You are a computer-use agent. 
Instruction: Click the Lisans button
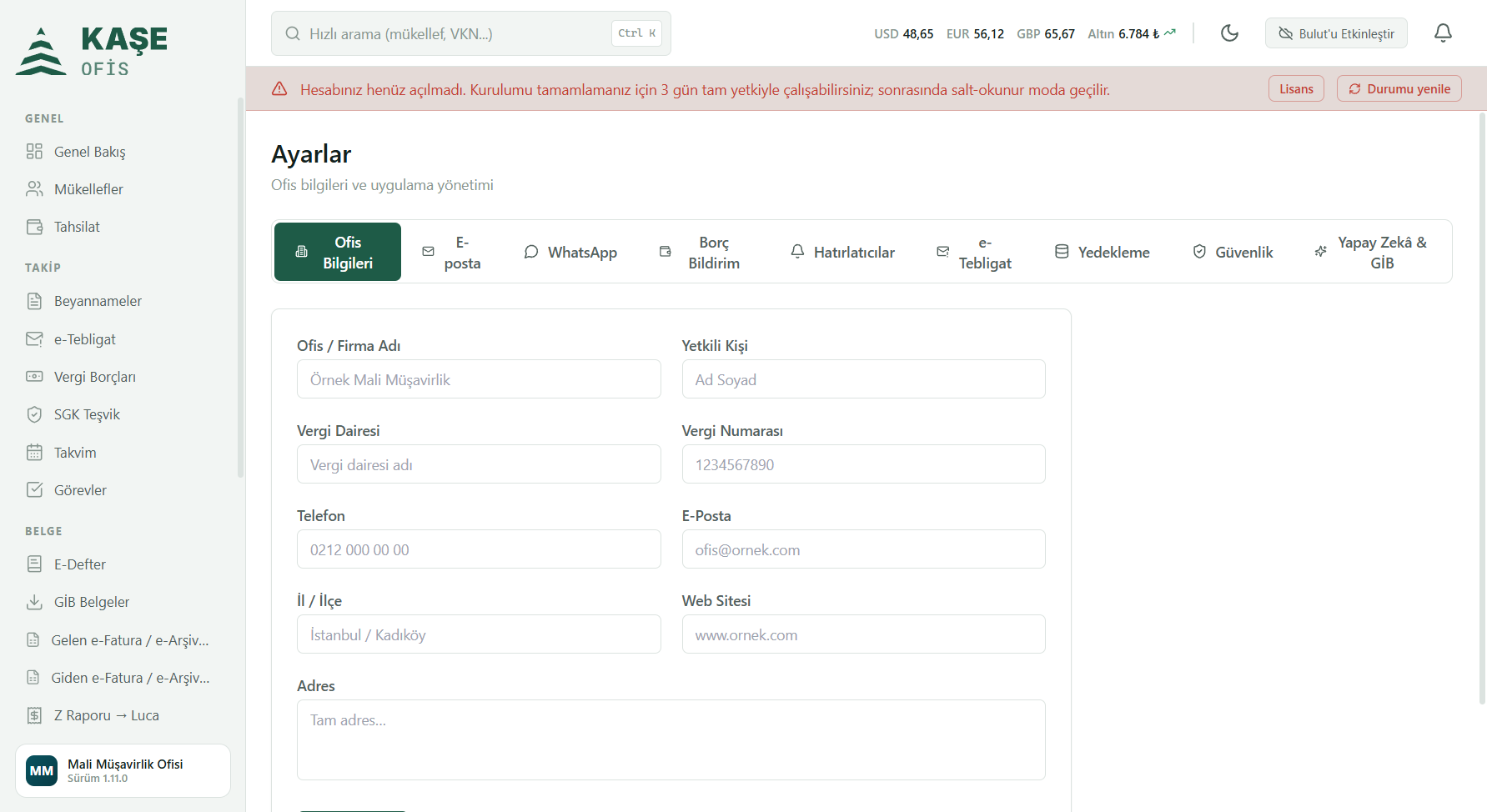coord(1296,88)
